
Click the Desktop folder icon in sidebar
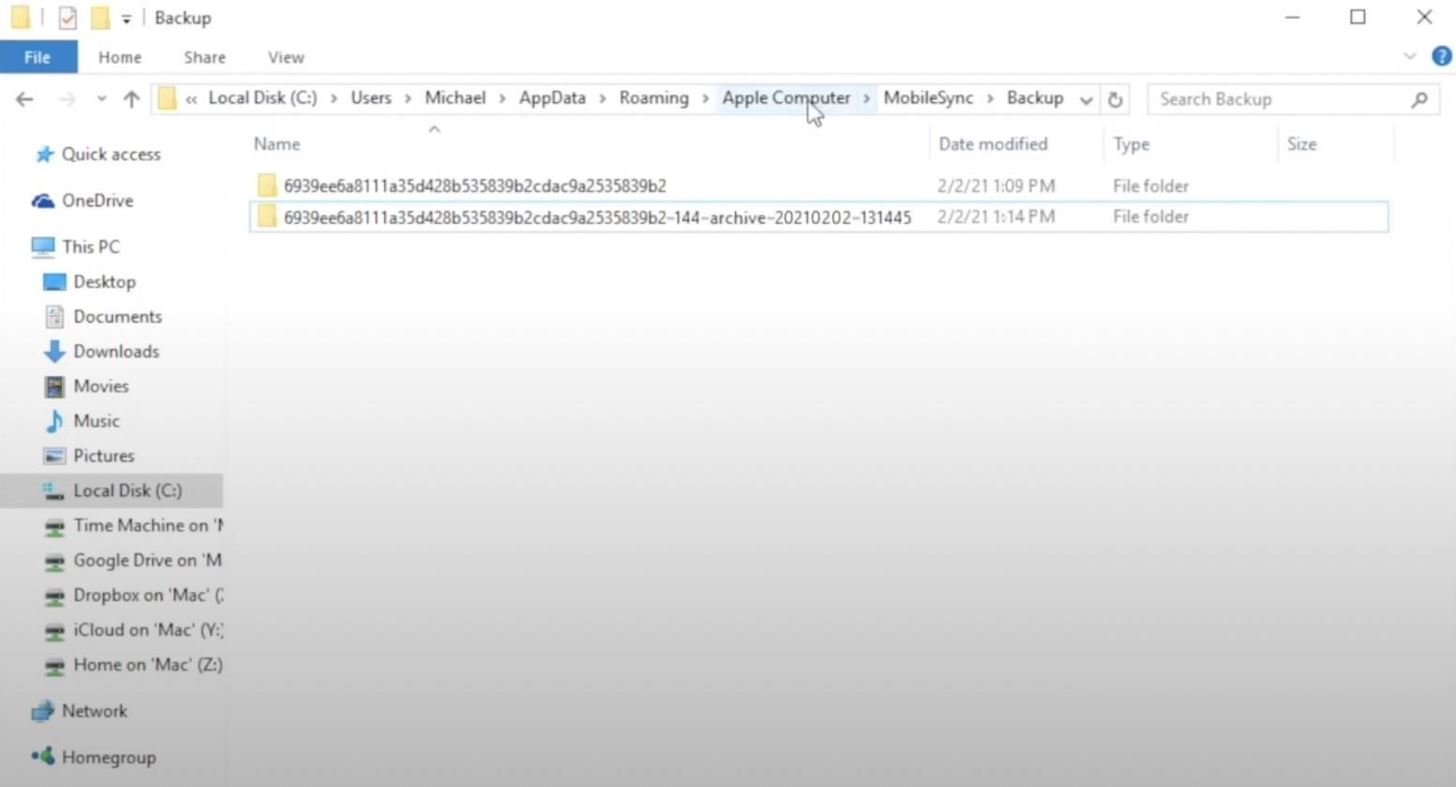pyautogui.click(x=55, y=282)
